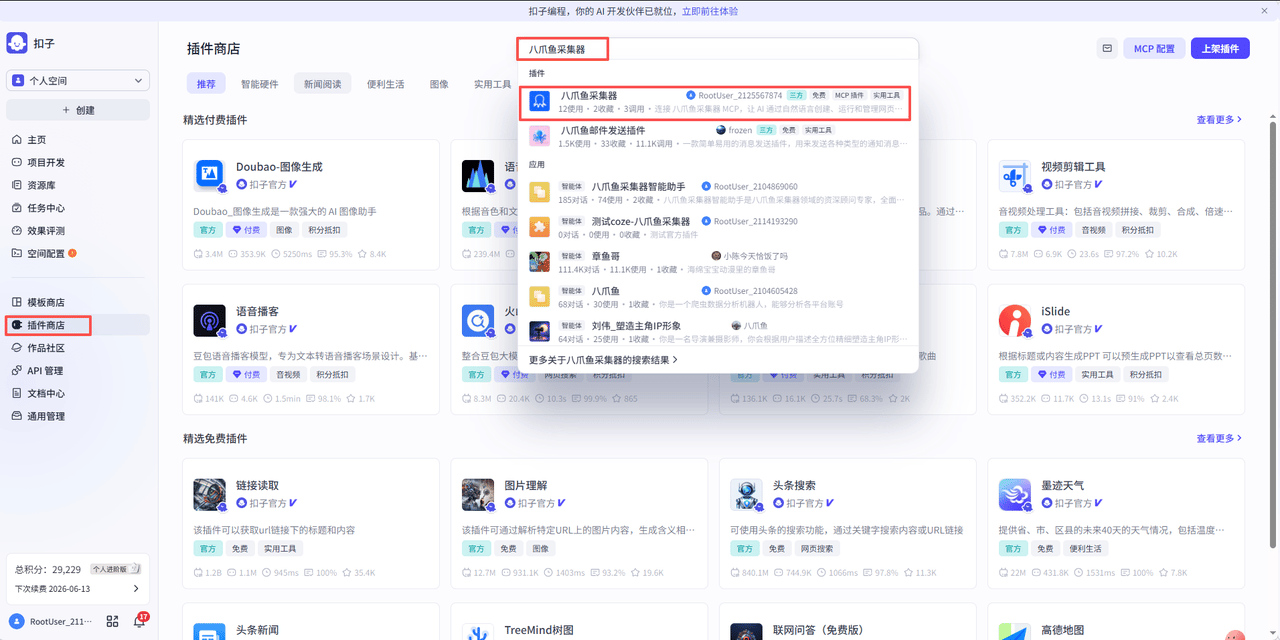Click the 上架插件 button

1220,48
